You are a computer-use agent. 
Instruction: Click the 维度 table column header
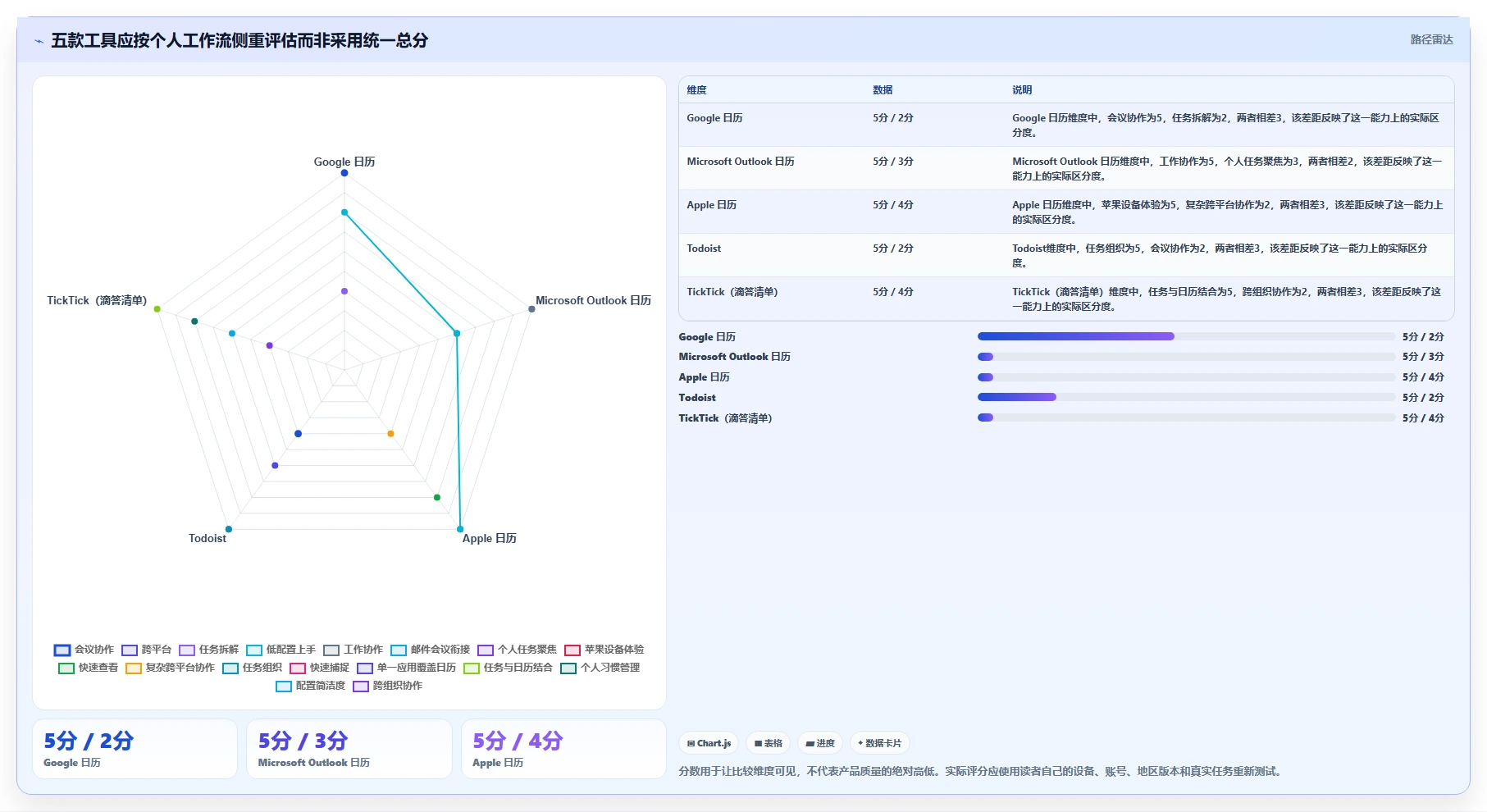696,90
